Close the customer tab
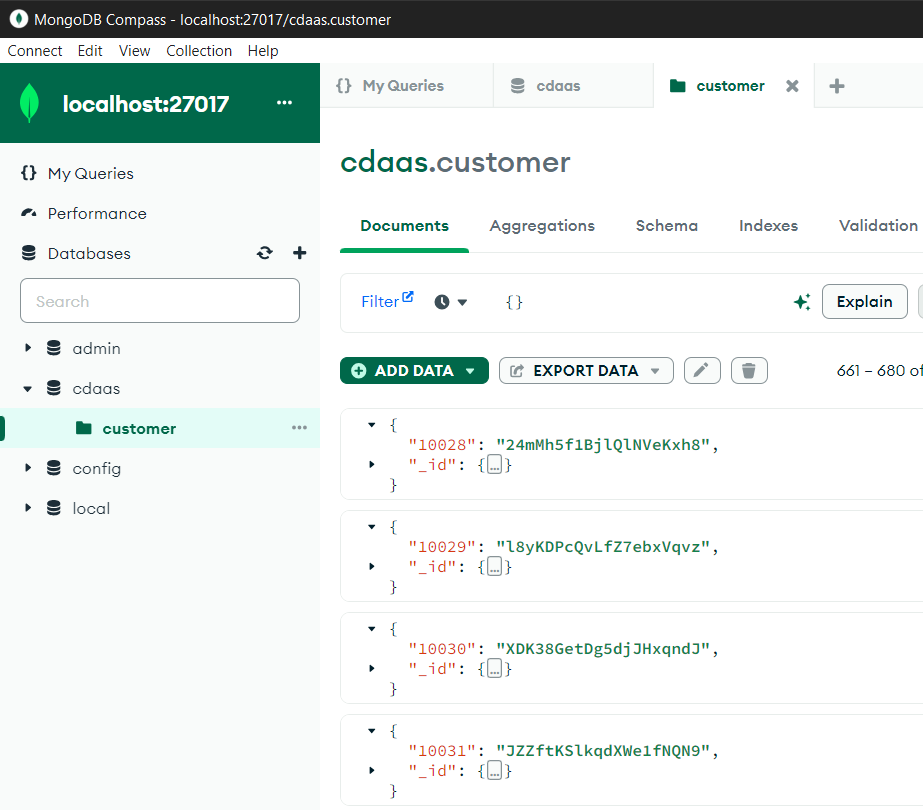Viewport: 923px width, 810px height. tap(792, 86)
